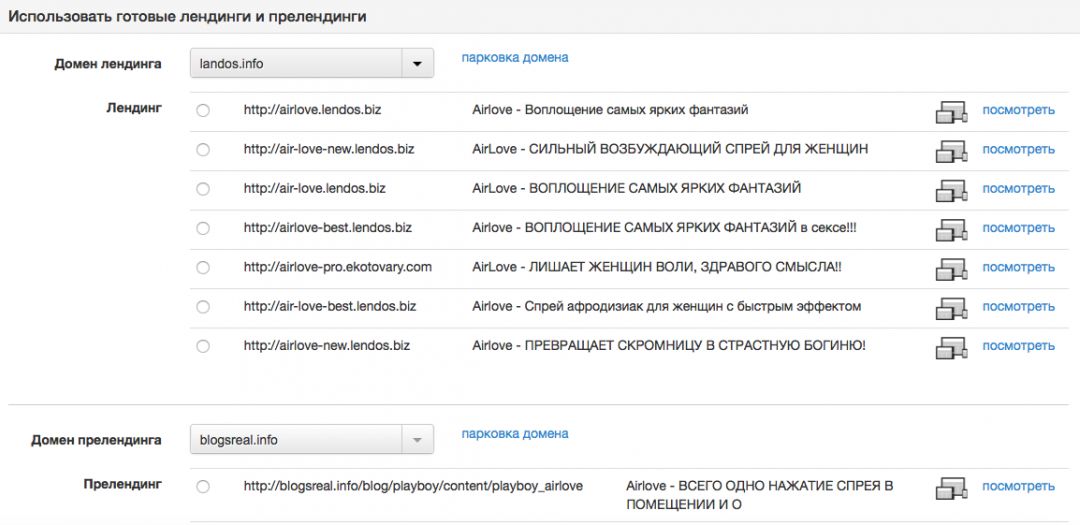Click URL text http://air-love.lendos.biz
This screenshot has width=1080, height=525.
click(x=315, y=189)
